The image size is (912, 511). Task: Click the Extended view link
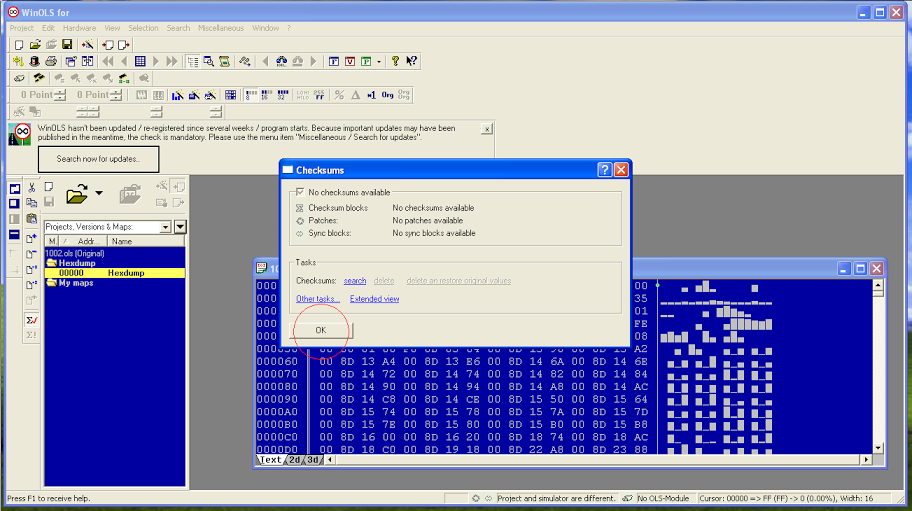tap(375, 299)
